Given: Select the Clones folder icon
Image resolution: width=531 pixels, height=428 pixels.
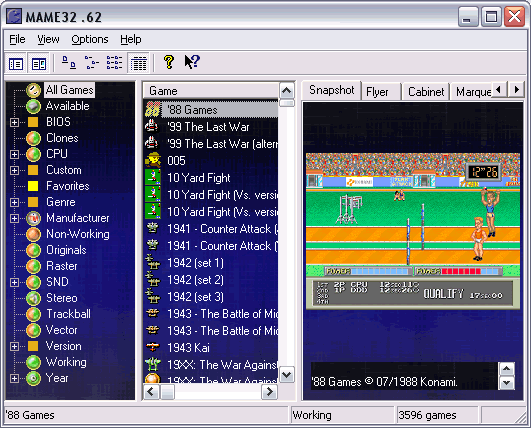Looking at the screenshot, I should coord(33,138).
